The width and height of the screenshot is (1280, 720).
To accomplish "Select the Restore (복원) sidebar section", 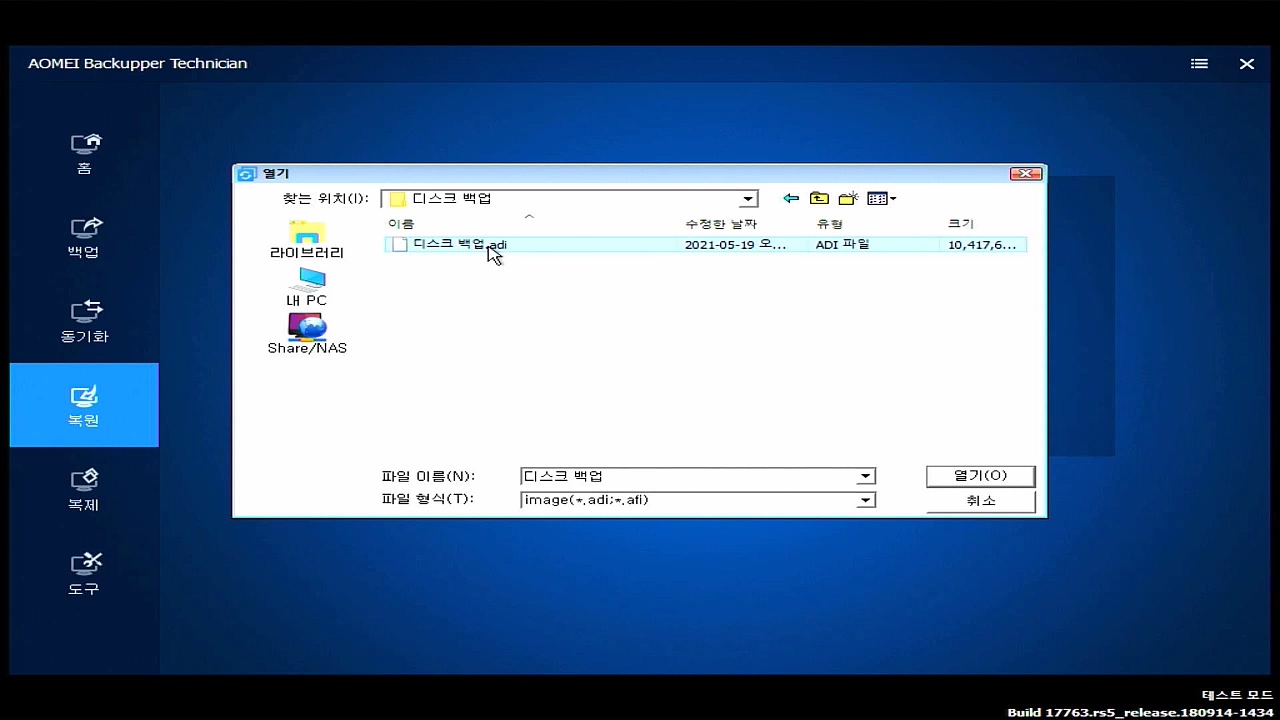I will 84,405.
